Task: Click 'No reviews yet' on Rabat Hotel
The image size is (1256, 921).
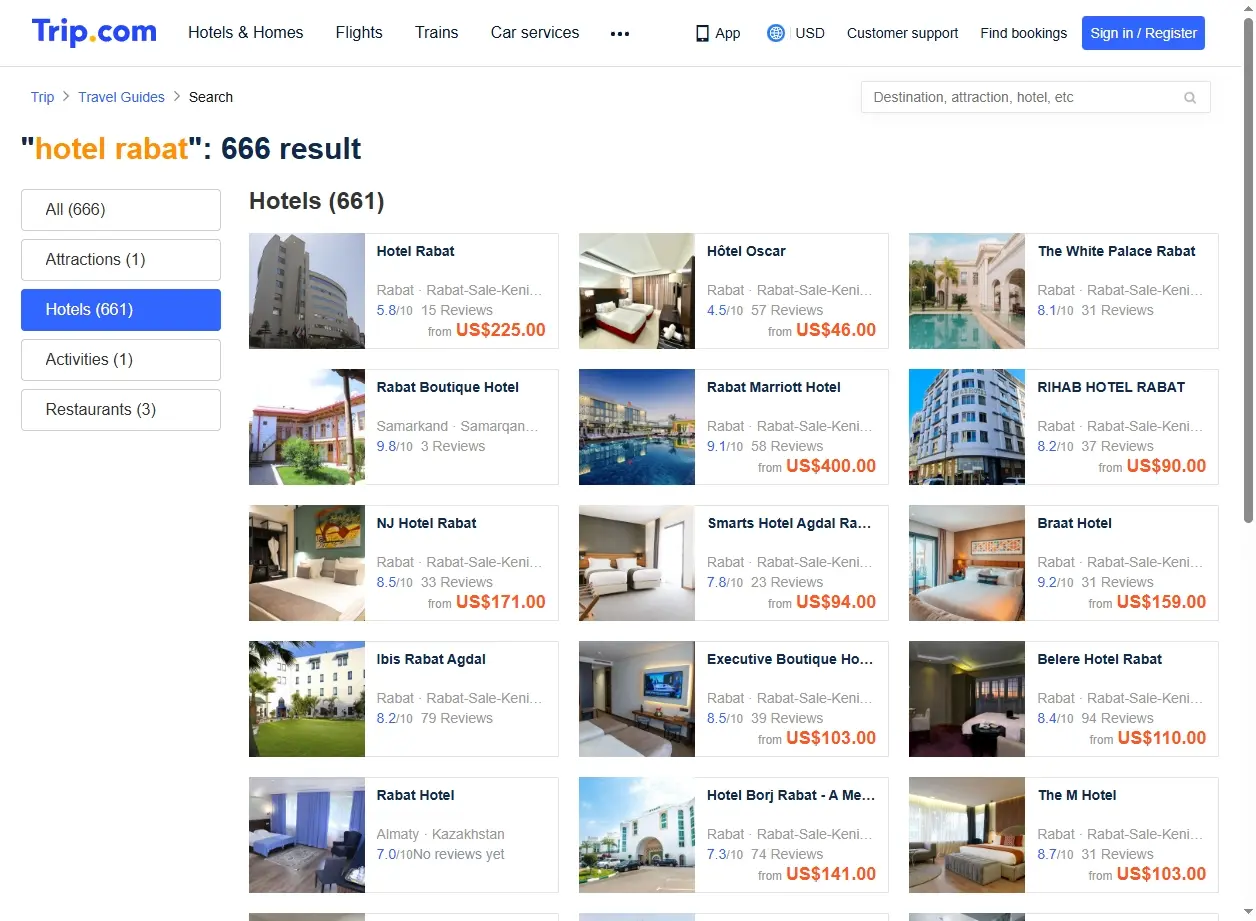Action: (459, 854)
